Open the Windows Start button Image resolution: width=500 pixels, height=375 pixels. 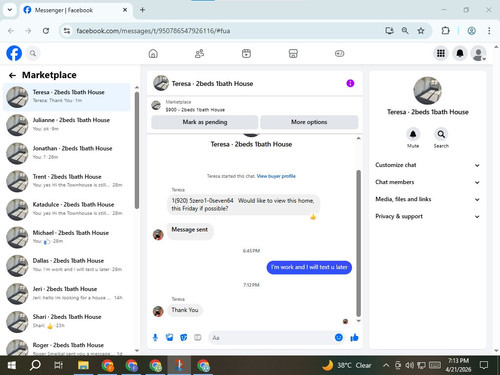[x=12, y=365]
